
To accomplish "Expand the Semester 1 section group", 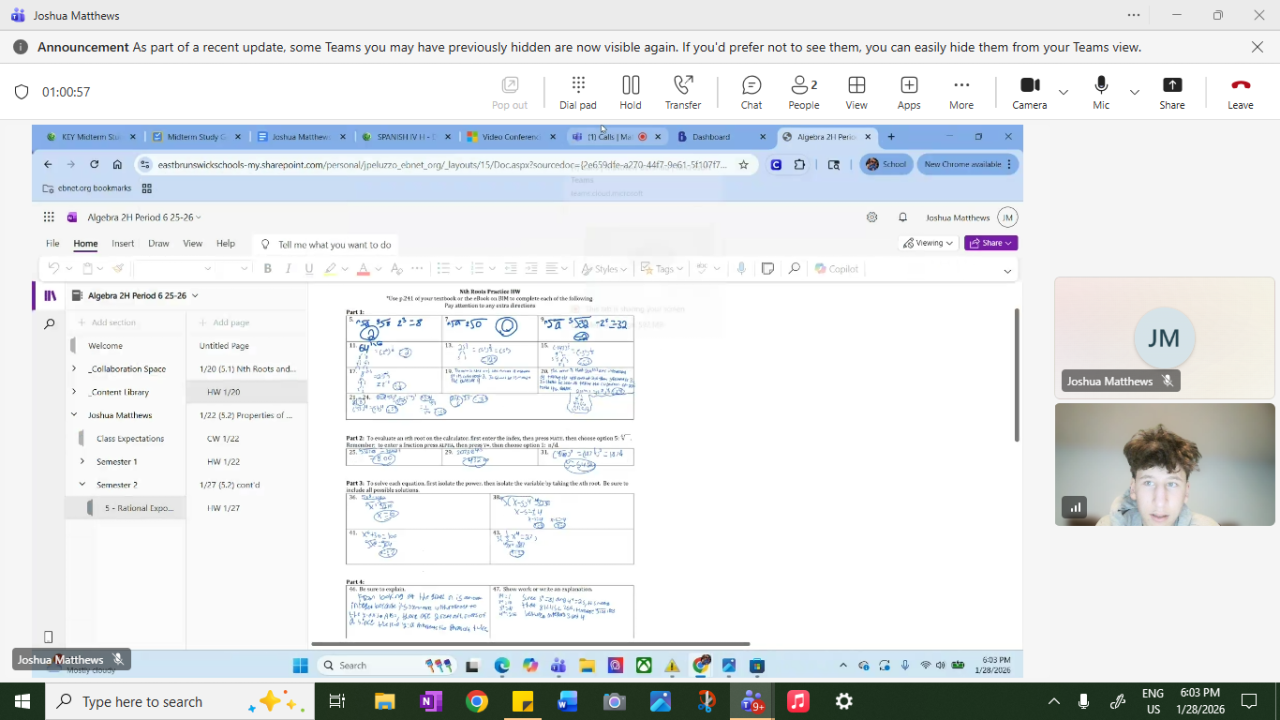I will [x=82, y=462].
